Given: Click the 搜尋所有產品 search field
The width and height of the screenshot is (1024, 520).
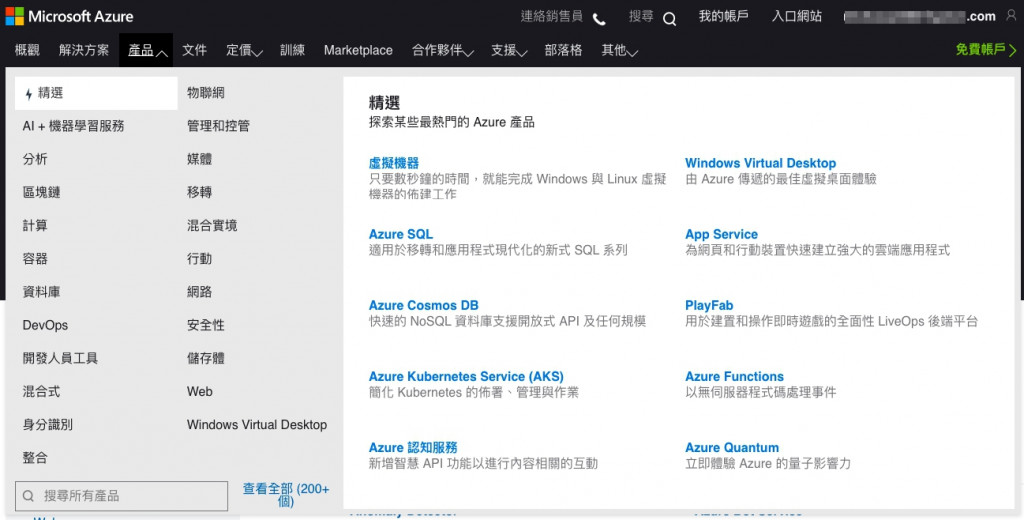Looking at the screenshot, I should [121, 496].
